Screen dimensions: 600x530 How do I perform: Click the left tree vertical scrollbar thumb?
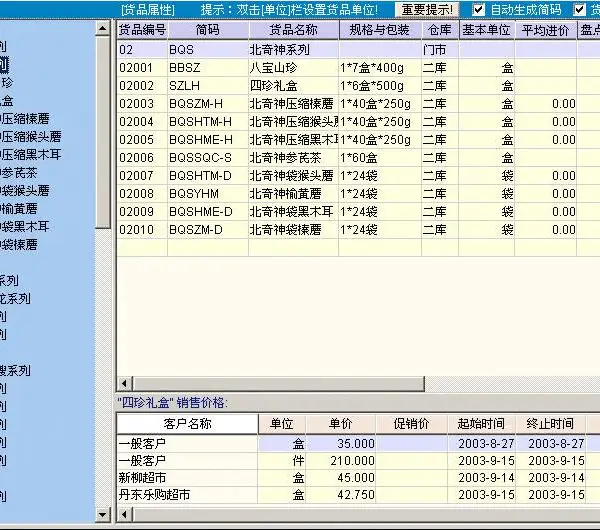102,132
